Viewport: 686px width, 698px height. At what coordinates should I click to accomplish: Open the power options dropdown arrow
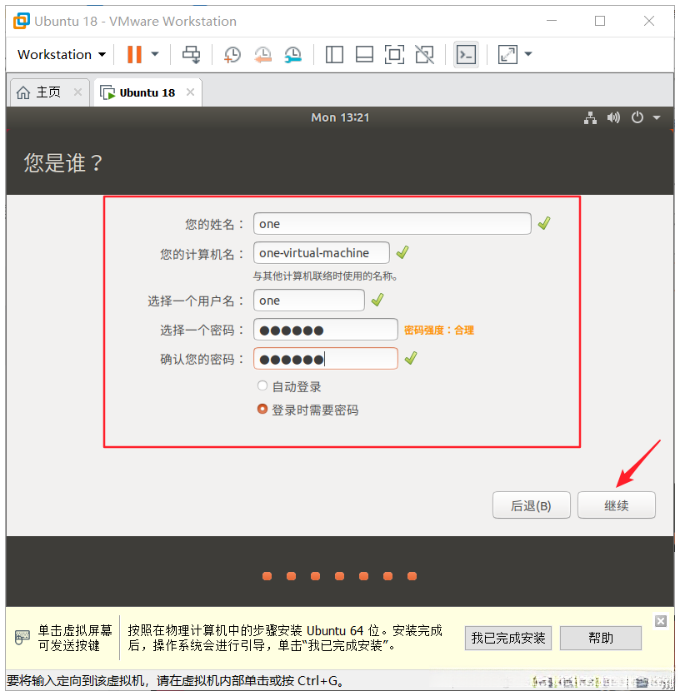click(x=155, y=54)
